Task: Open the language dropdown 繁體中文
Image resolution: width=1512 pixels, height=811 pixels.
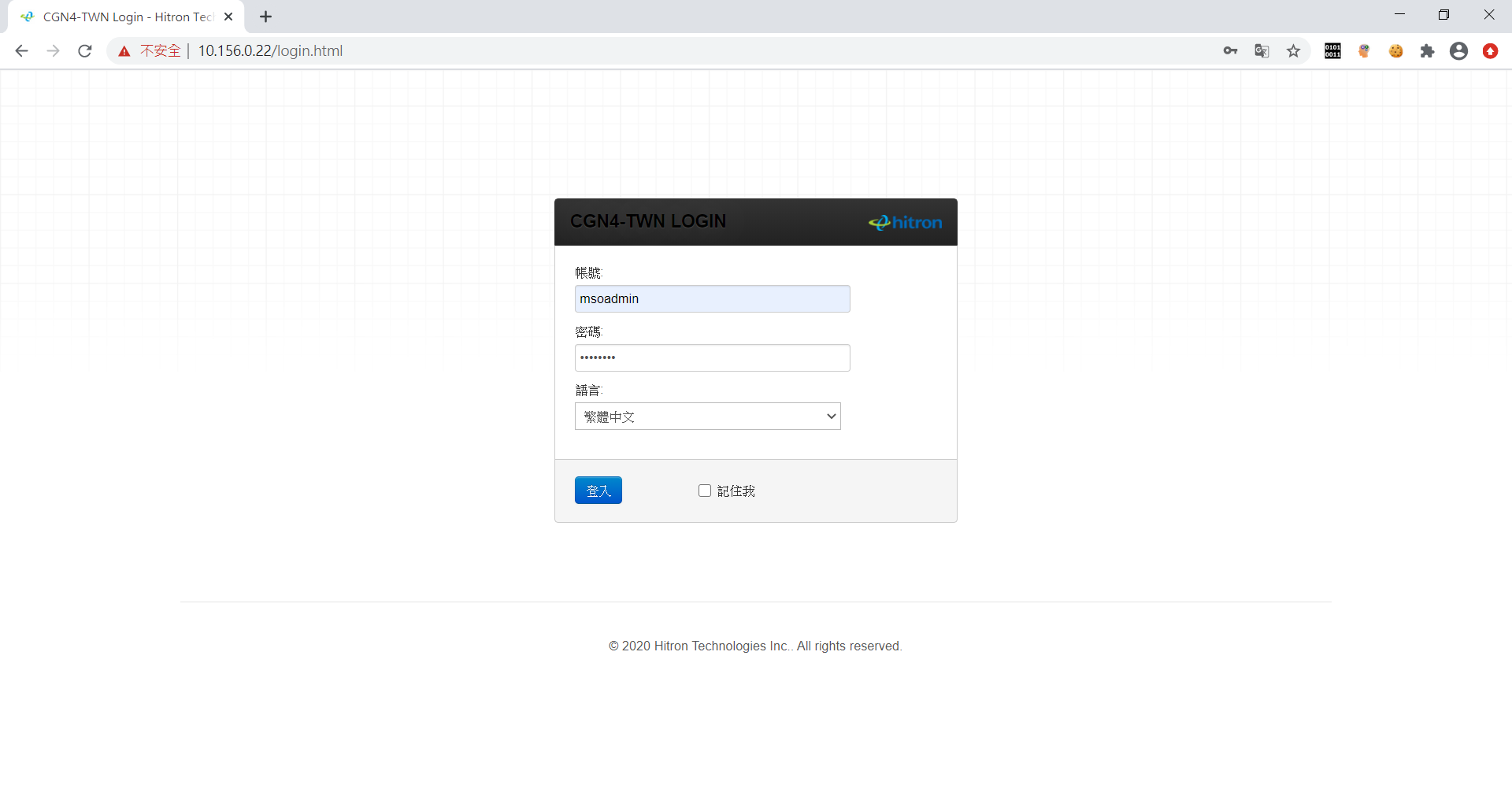Action: [707, 417]
